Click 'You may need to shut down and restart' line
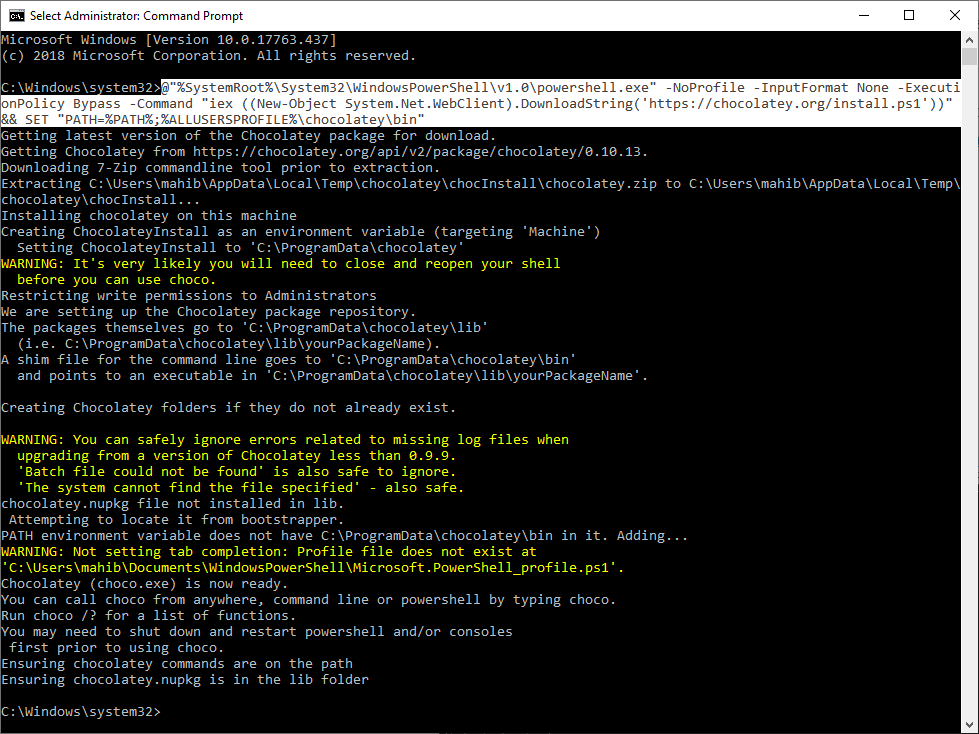 (x=257, y=632)
